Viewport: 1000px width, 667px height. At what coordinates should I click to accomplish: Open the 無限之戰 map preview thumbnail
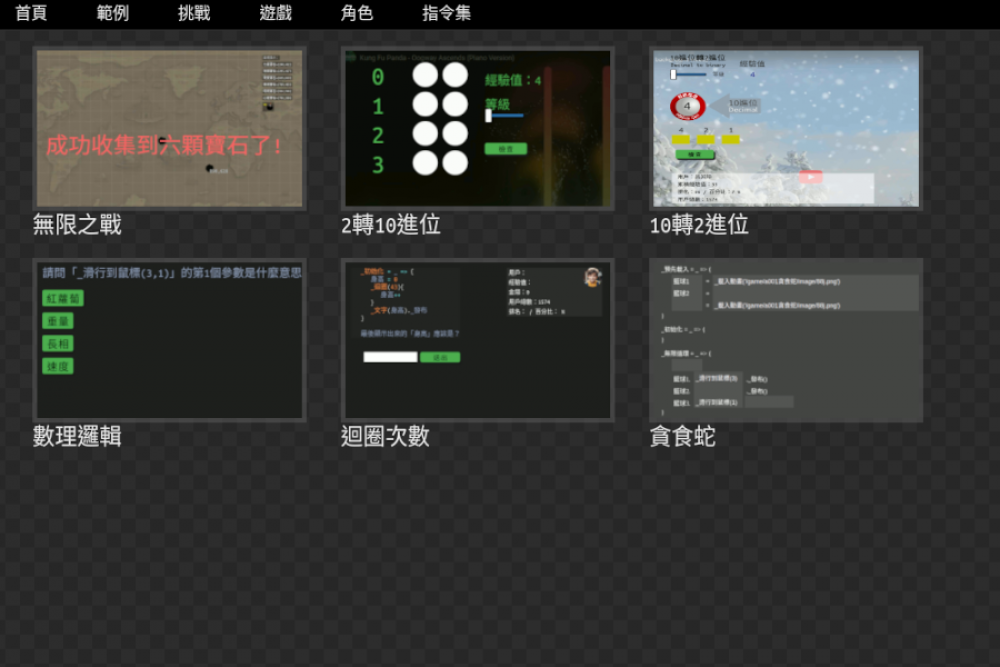(169, 128)
